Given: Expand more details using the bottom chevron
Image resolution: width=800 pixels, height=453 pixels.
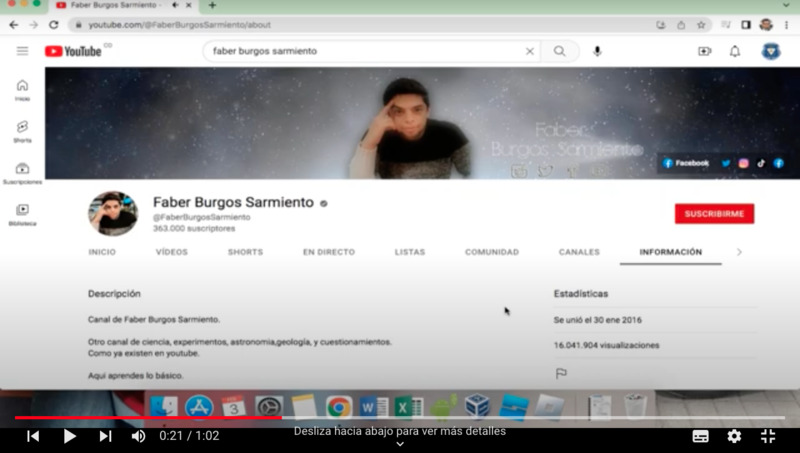Looking at the screenshot, I should coord(400,444).
